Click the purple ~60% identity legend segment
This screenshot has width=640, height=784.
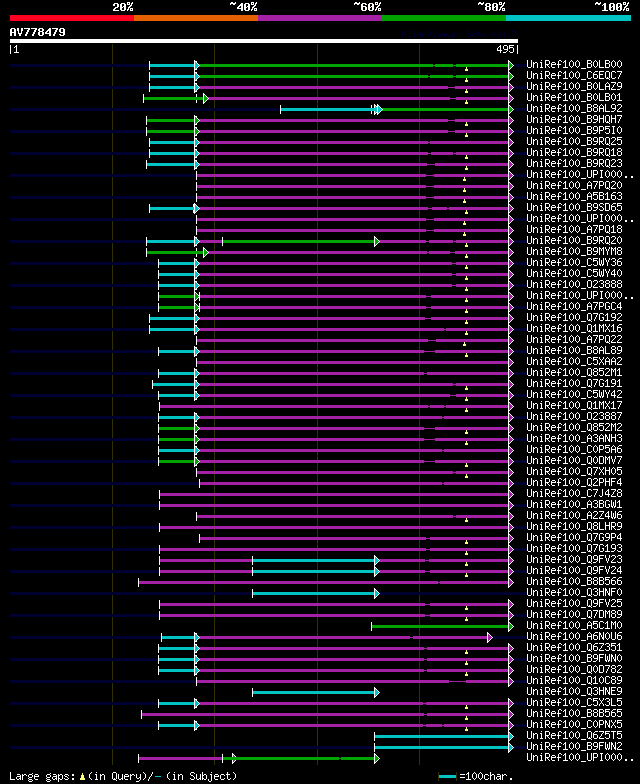320,18
